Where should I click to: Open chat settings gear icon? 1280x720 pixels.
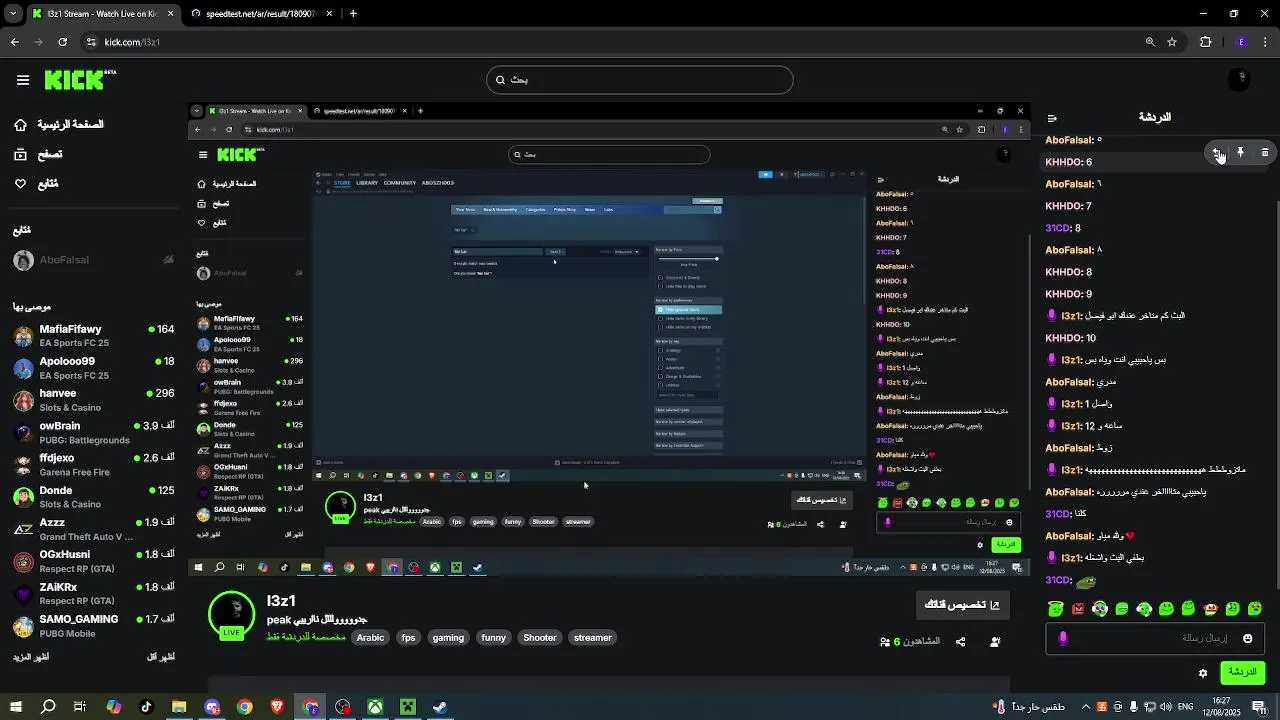pyautogui.click(x=1203, y=673)
